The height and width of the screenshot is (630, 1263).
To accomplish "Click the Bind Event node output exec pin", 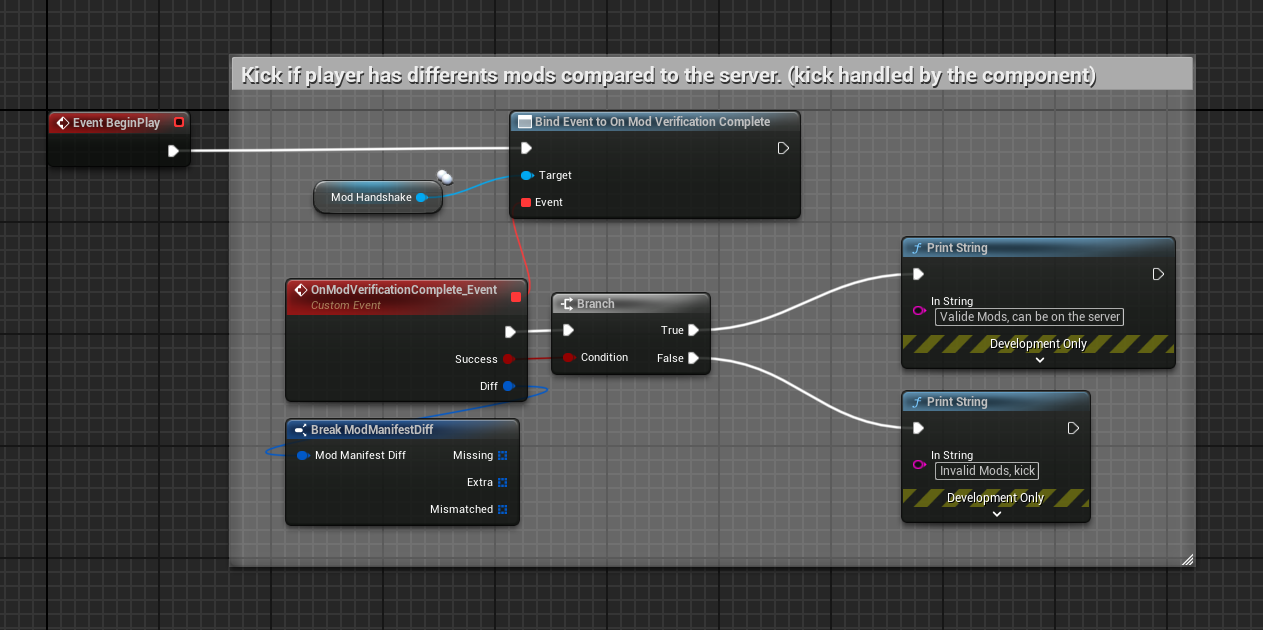I will (783, 148).
